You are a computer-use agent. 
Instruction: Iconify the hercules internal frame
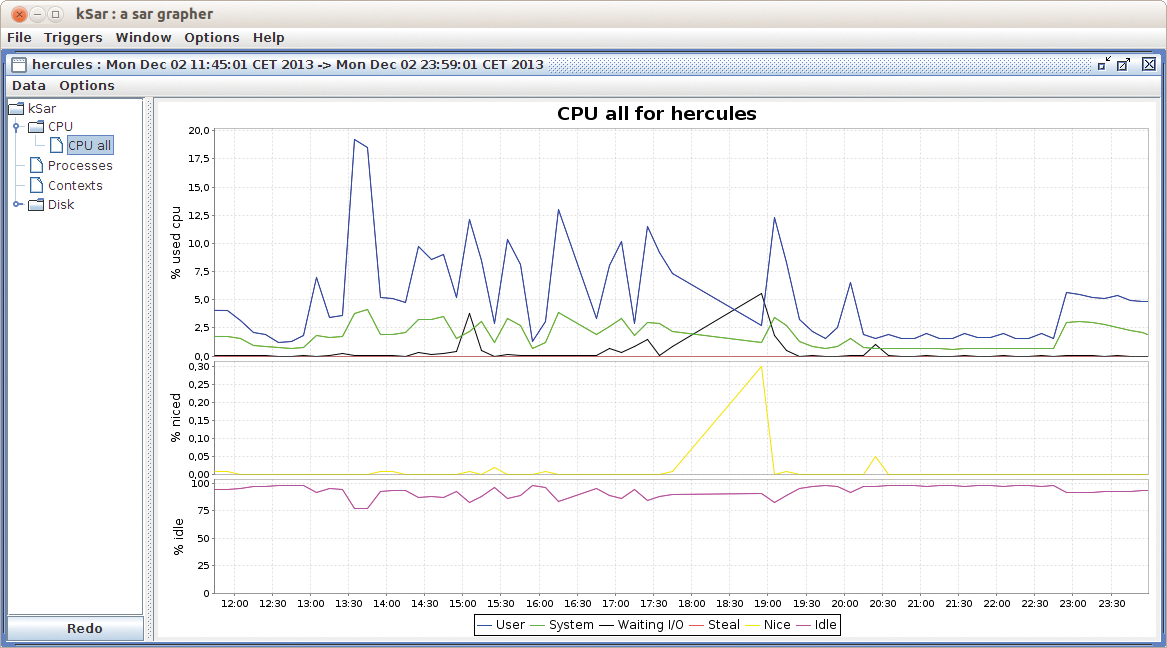coord(1104,64)
